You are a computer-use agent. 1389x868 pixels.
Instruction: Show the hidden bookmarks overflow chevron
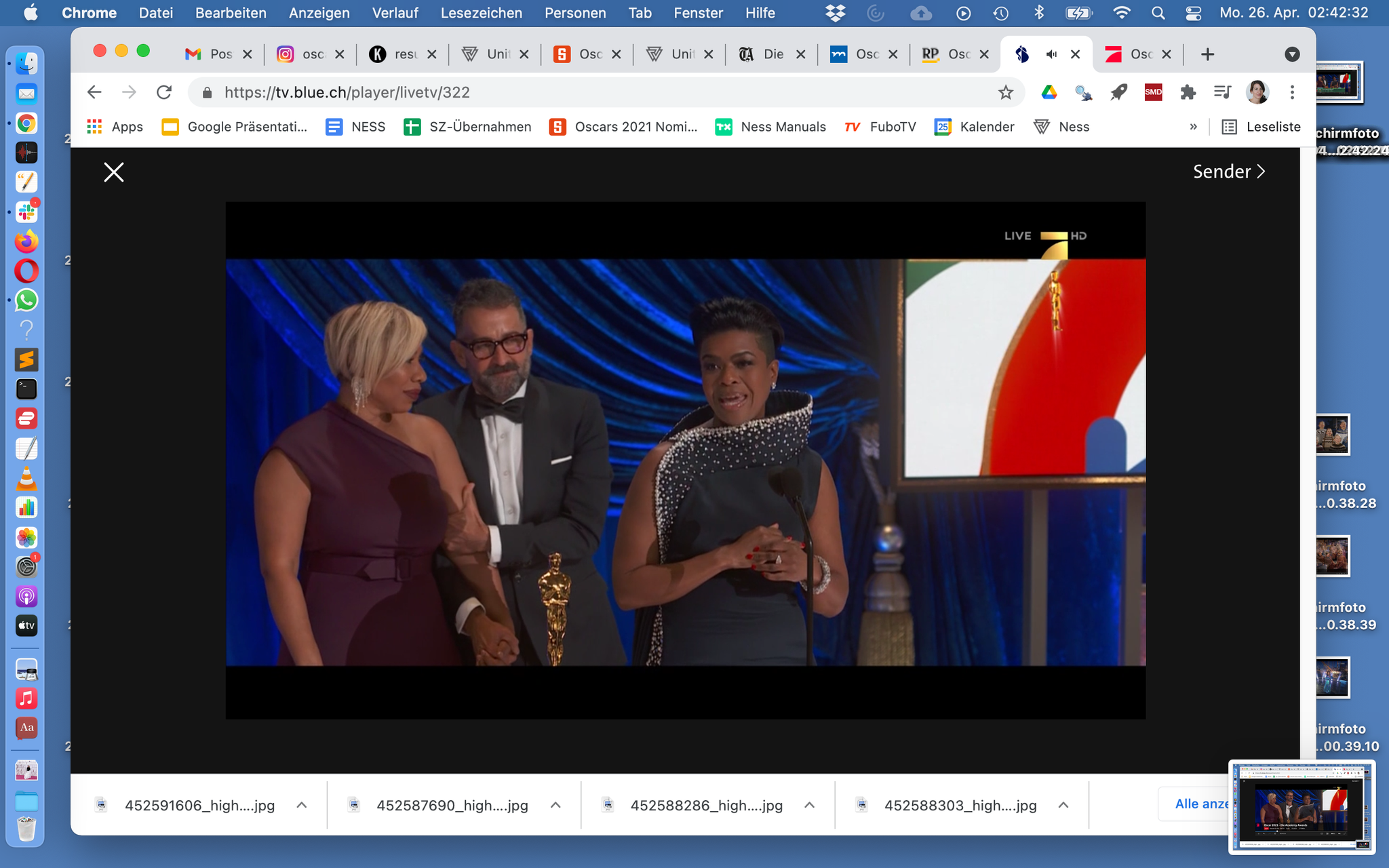click(x=1193, y=127)
